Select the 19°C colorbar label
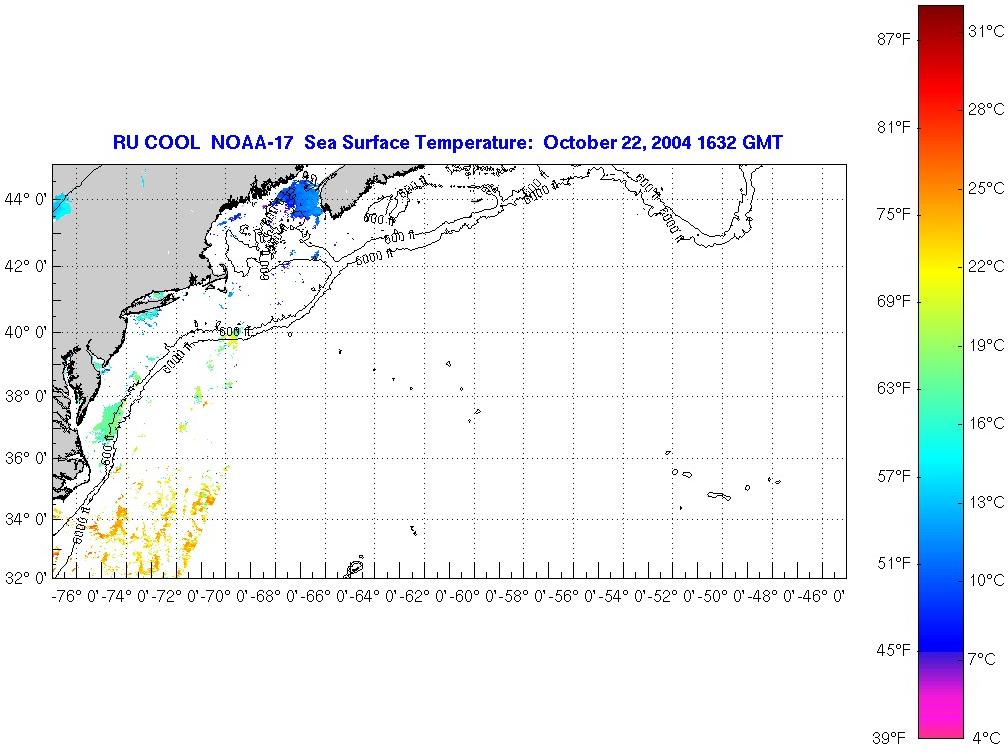Screen dimensions: 1008x754 coord(986,345)
